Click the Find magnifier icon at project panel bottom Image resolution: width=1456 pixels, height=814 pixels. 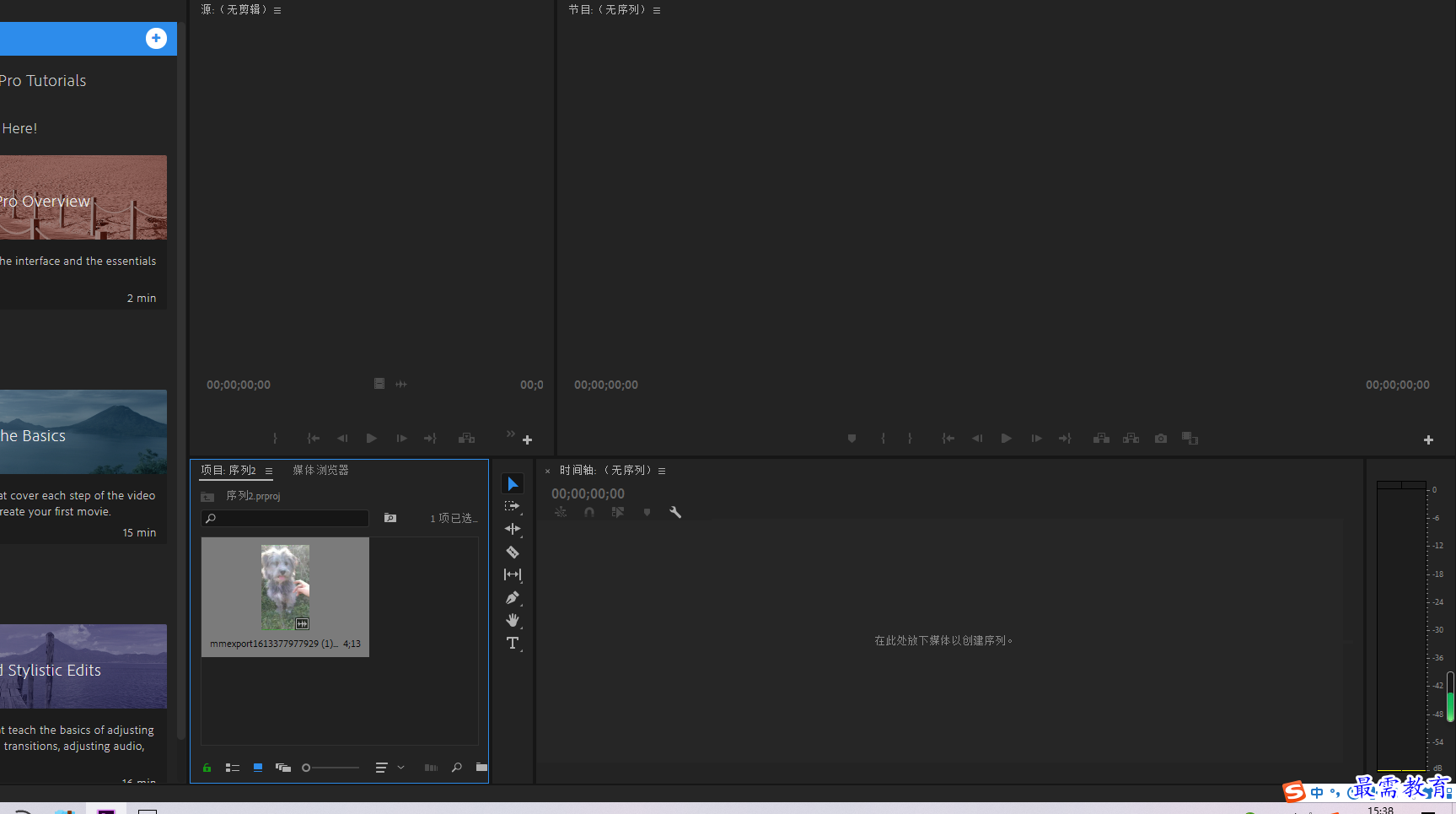[x=456, y=768]
